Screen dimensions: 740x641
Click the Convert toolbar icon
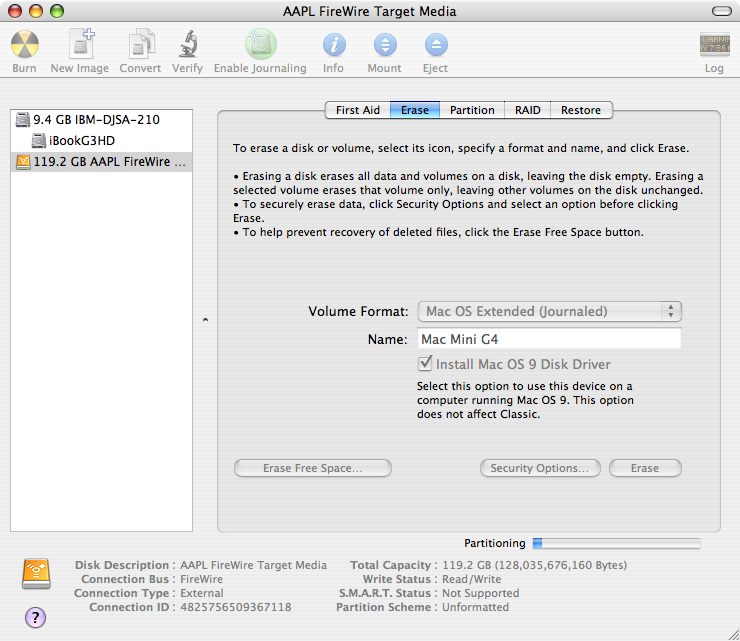141,44
